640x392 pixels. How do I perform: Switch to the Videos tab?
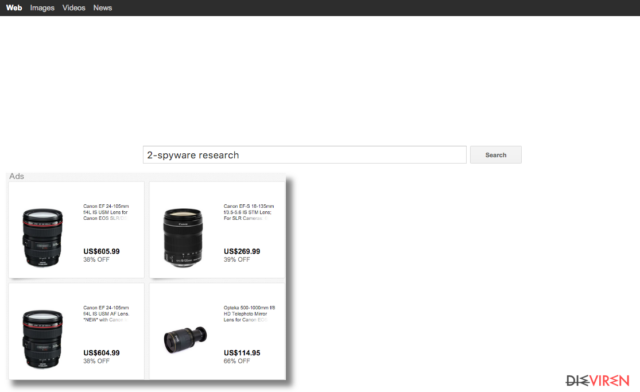point(74,8)
